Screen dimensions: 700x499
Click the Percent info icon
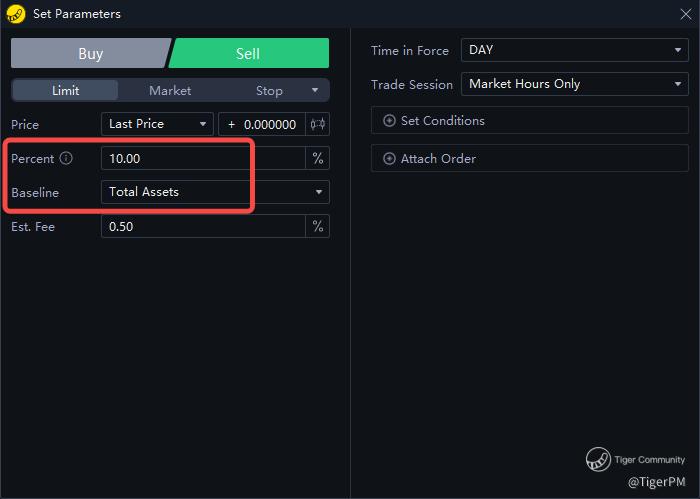[66, 158]
